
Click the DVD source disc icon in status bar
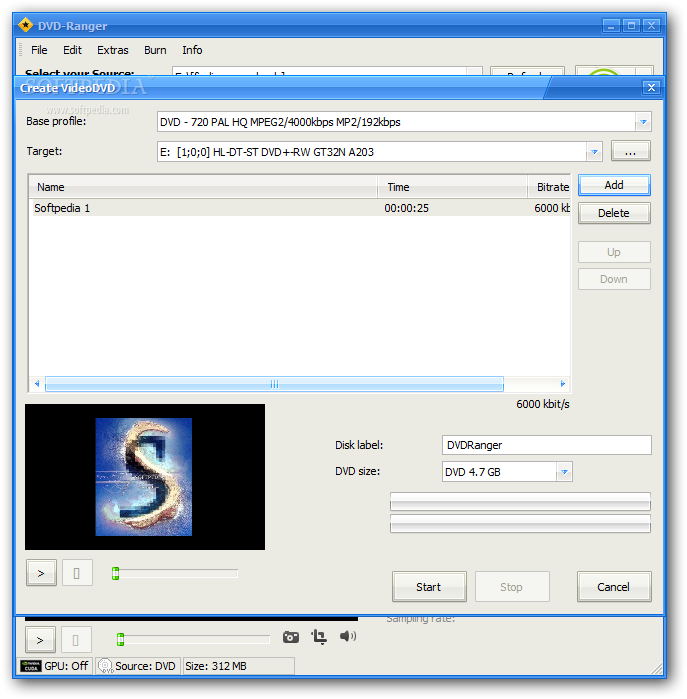point(105,666)
